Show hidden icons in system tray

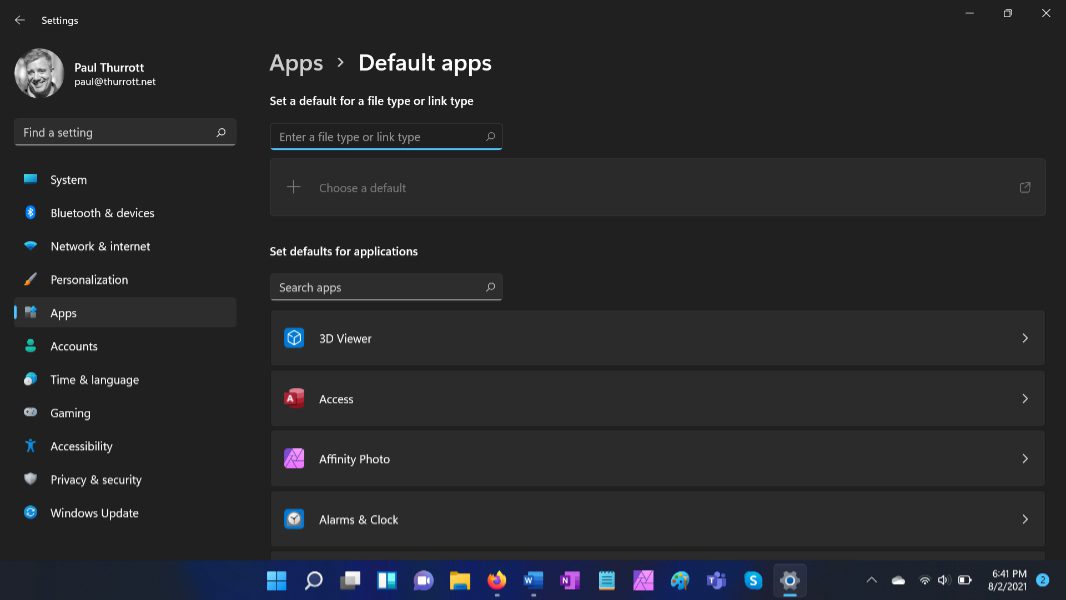pos(871,580)
